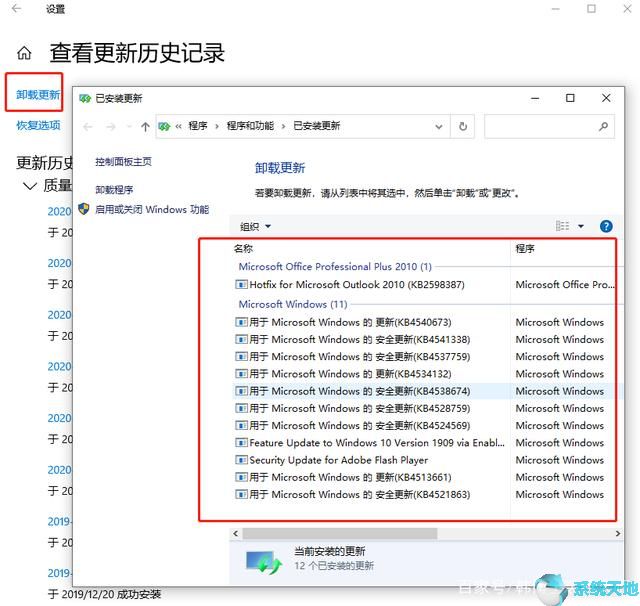Click the horizontal scrollbar left arrow
The image size is (640, 606).
(236, 533)
